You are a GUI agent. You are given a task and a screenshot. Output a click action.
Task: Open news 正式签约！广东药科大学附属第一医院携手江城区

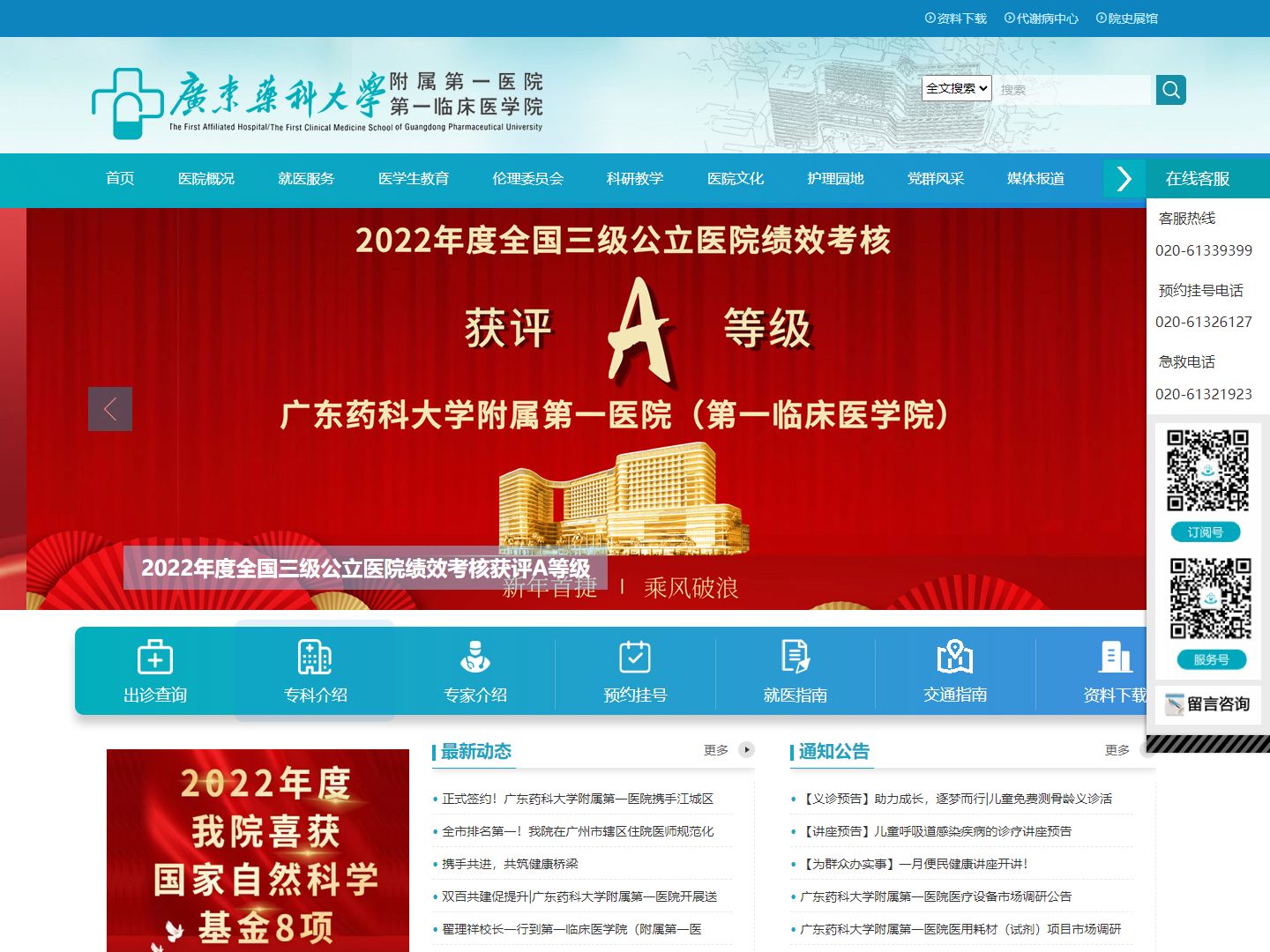pyautogui.click(x=578, y=799)
